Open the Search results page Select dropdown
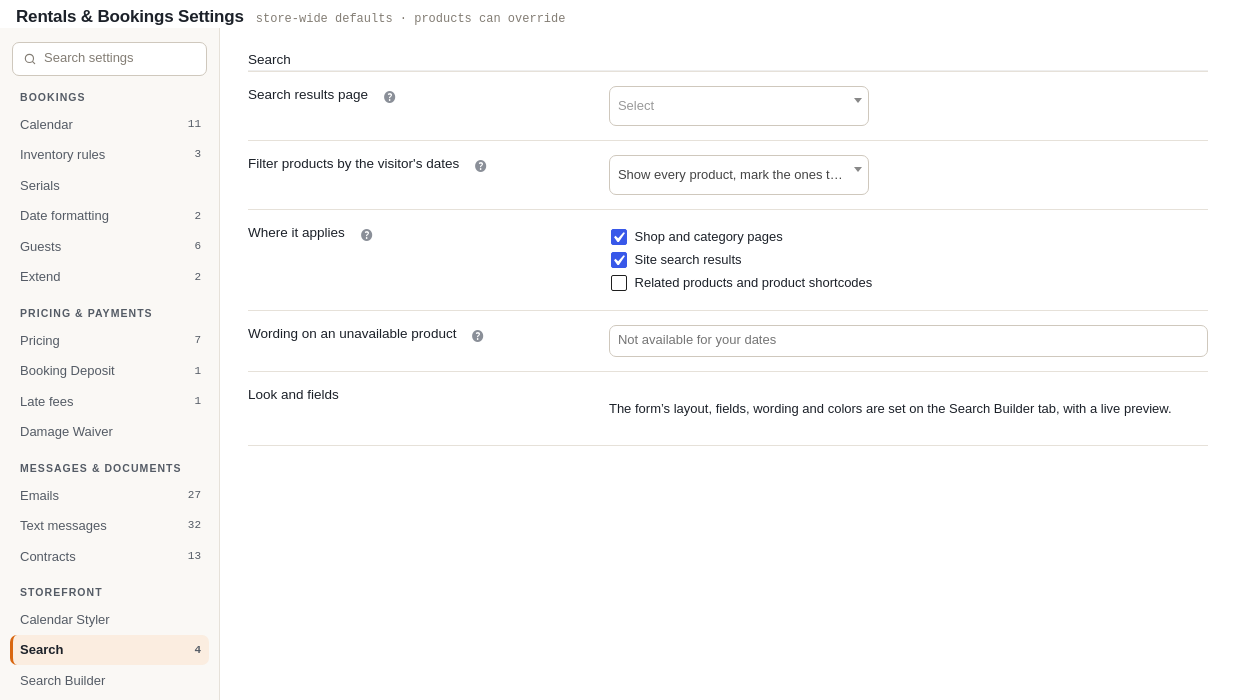 (739, 106)
